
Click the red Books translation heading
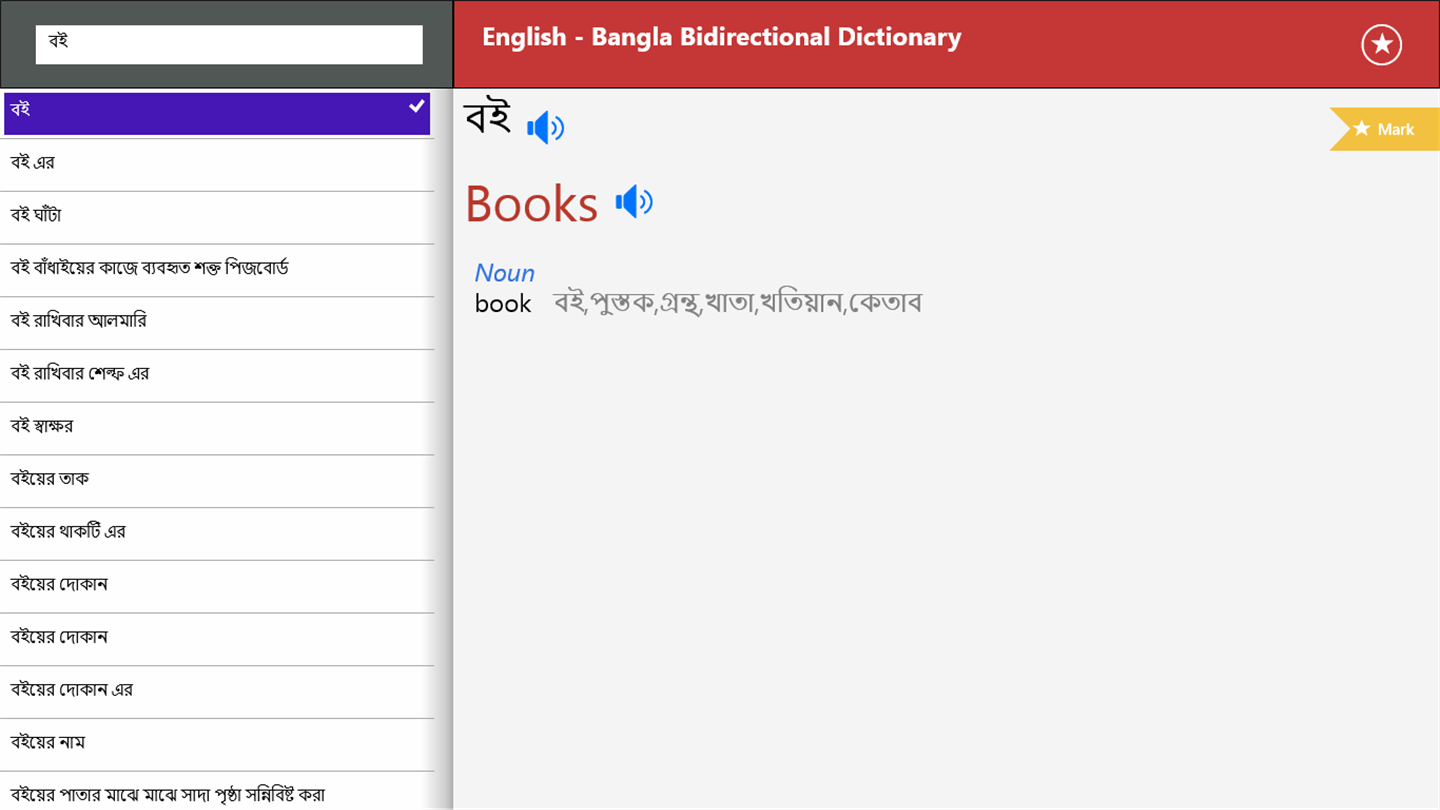click(x=531, y=204)
